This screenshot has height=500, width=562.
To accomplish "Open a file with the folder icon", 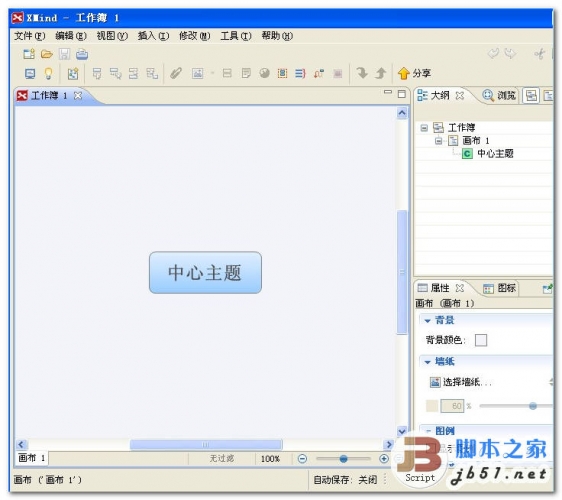I will (x=47, y=54).
